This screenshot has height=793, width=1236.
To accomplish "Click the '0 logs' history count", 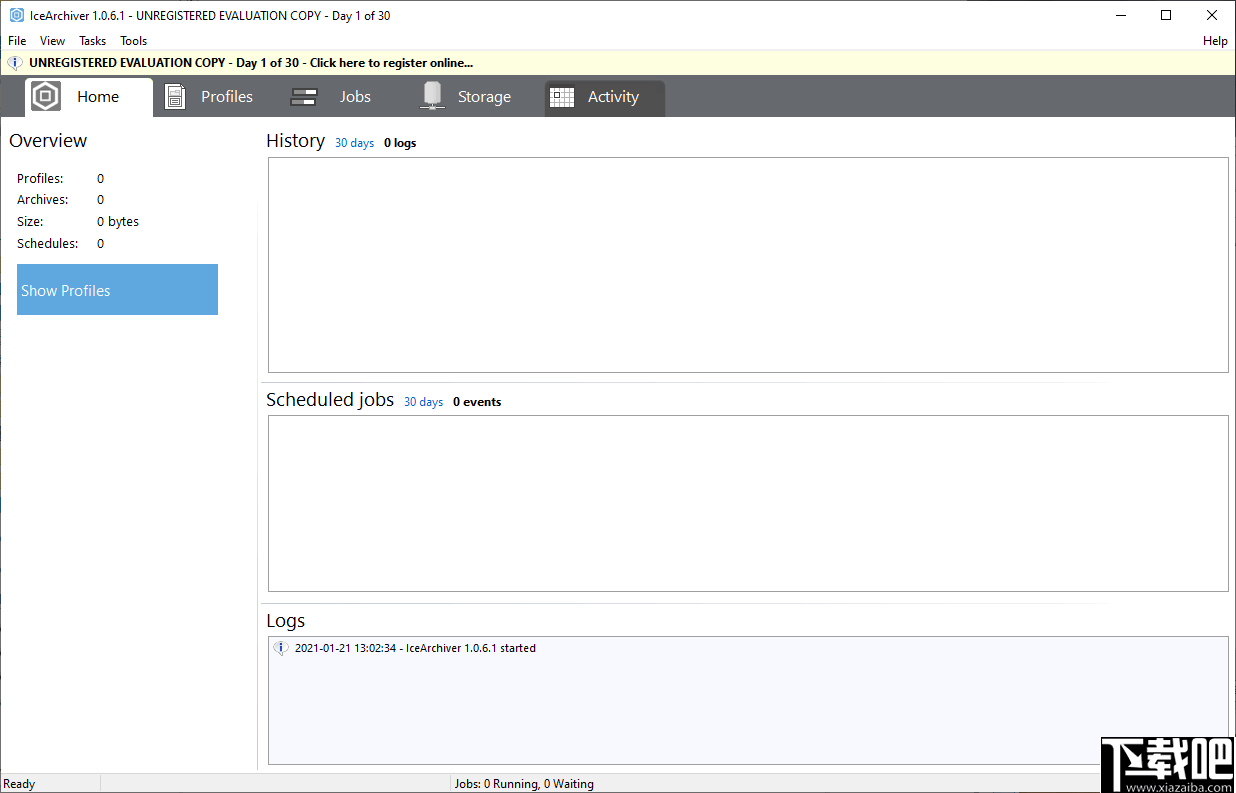I will tap(400, 143).
